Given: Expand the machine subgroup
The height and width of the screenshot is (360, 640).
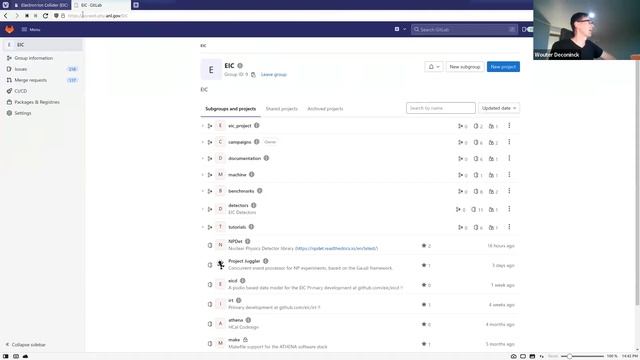Looking at the screenshot, I should (x=202, y=175).
